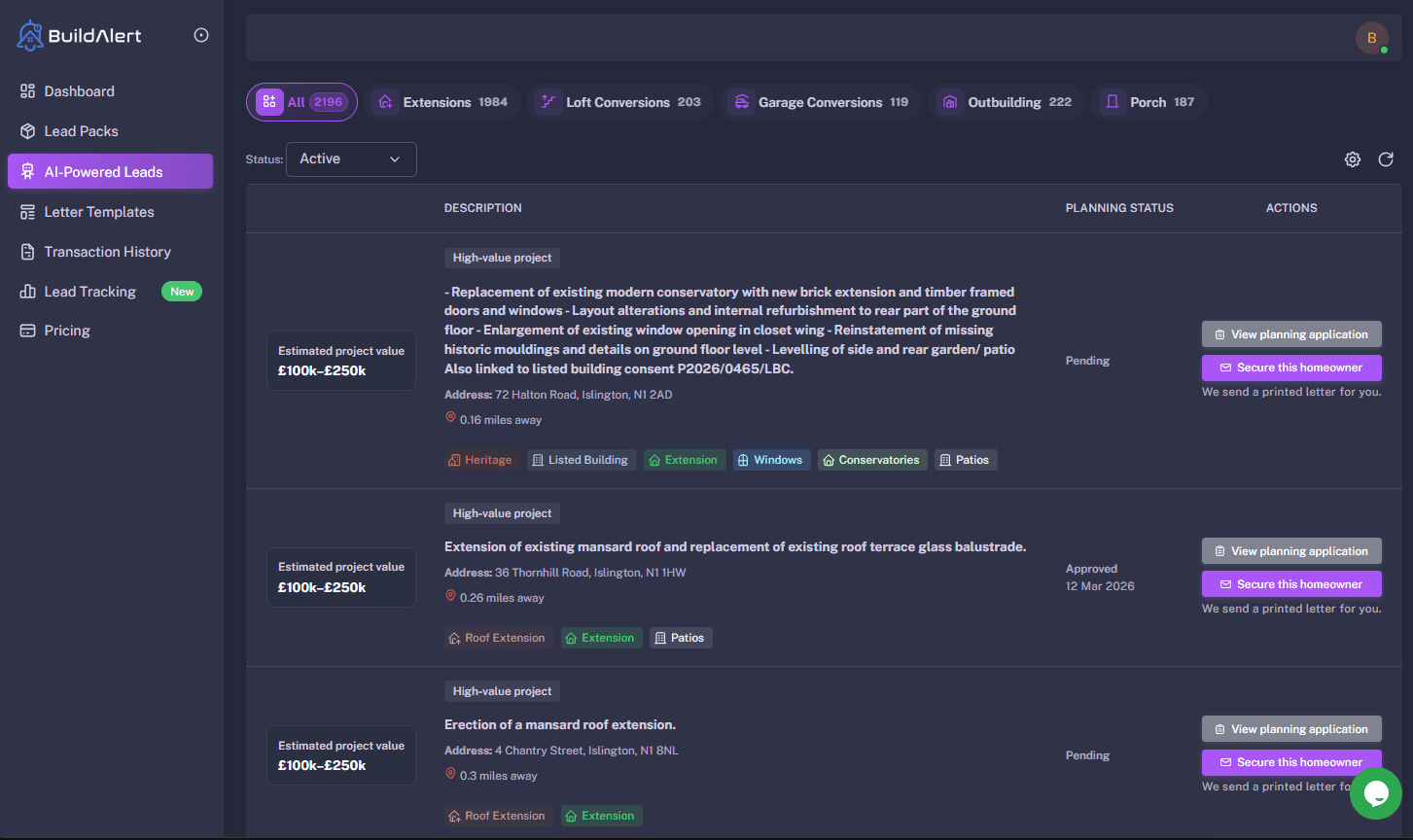The height and width of the screenshot is (840, 1413).
Task: Select the Dashboard grid icon in sidebar
Action: 25,90
